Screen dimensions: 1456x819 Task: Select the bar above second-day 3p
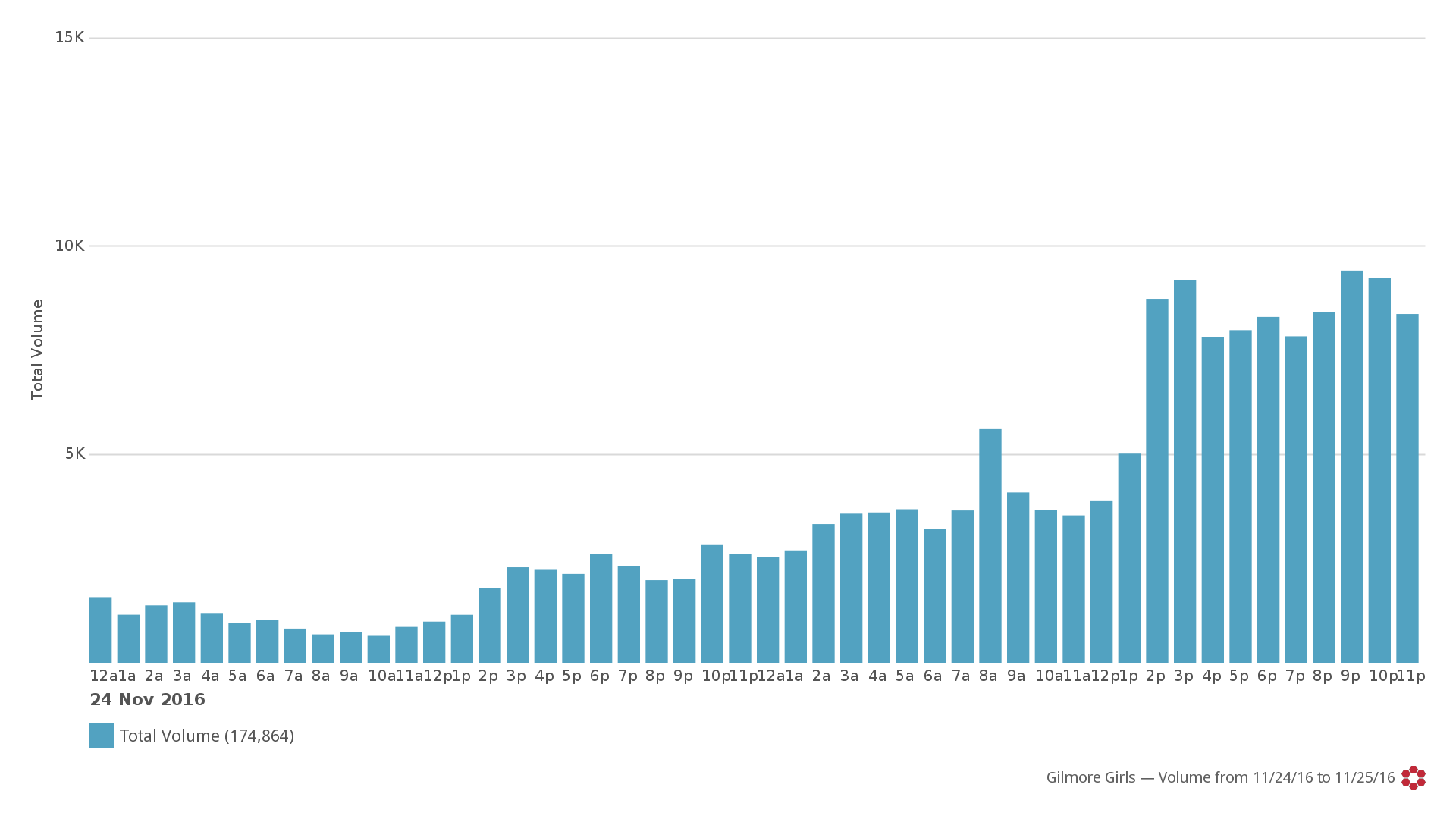(x=1185, y=472)
